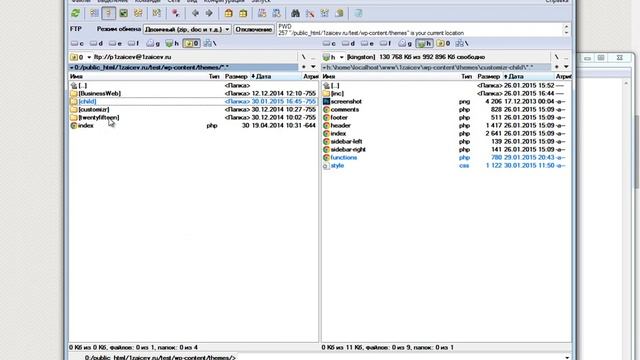Click the Отключение disconnect button
Image resolution: width=640 pixels, height=360 pixels.
point(254,29)
